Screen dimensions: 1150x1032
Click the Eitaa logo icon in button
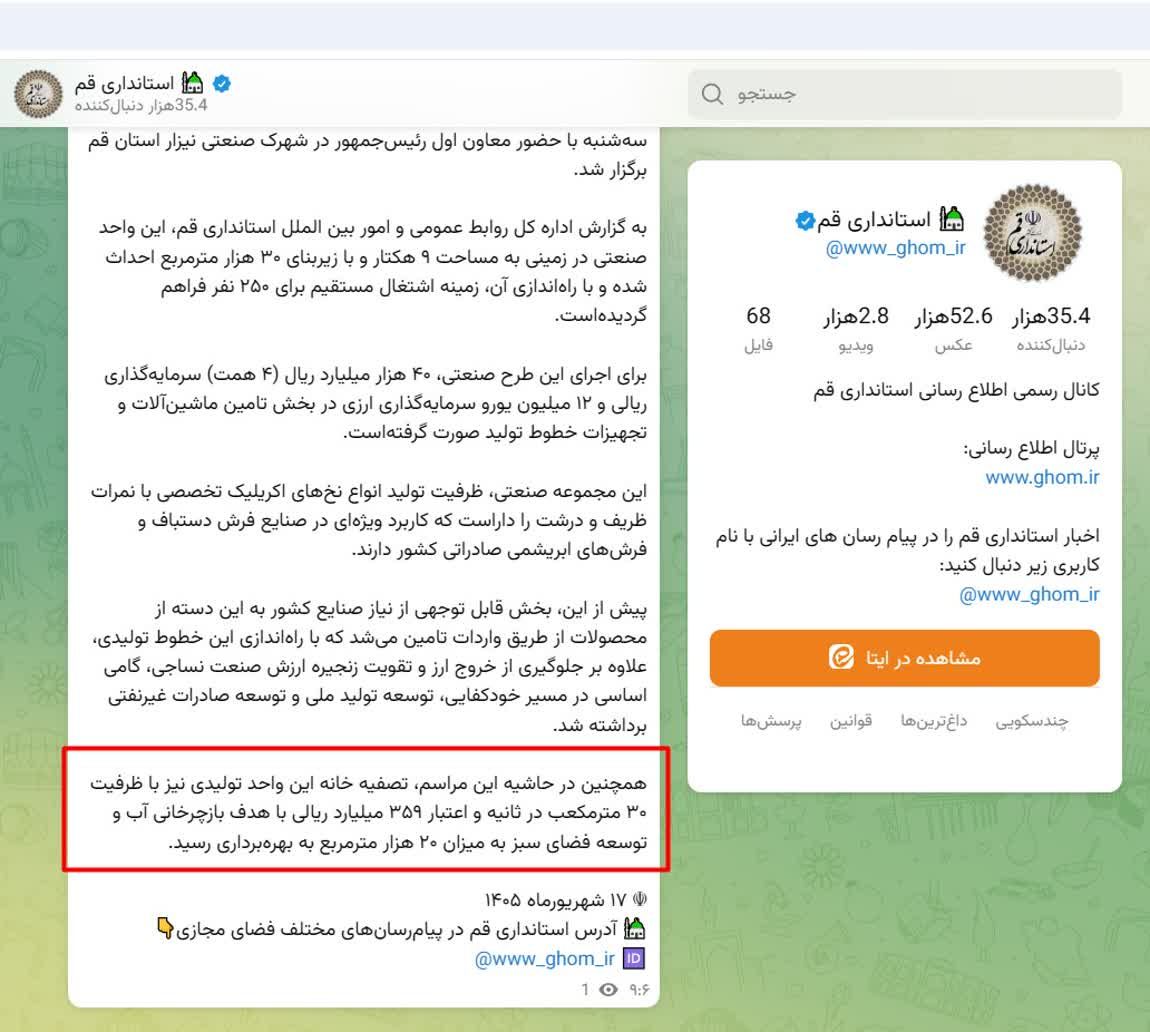(x=841, y=657)
